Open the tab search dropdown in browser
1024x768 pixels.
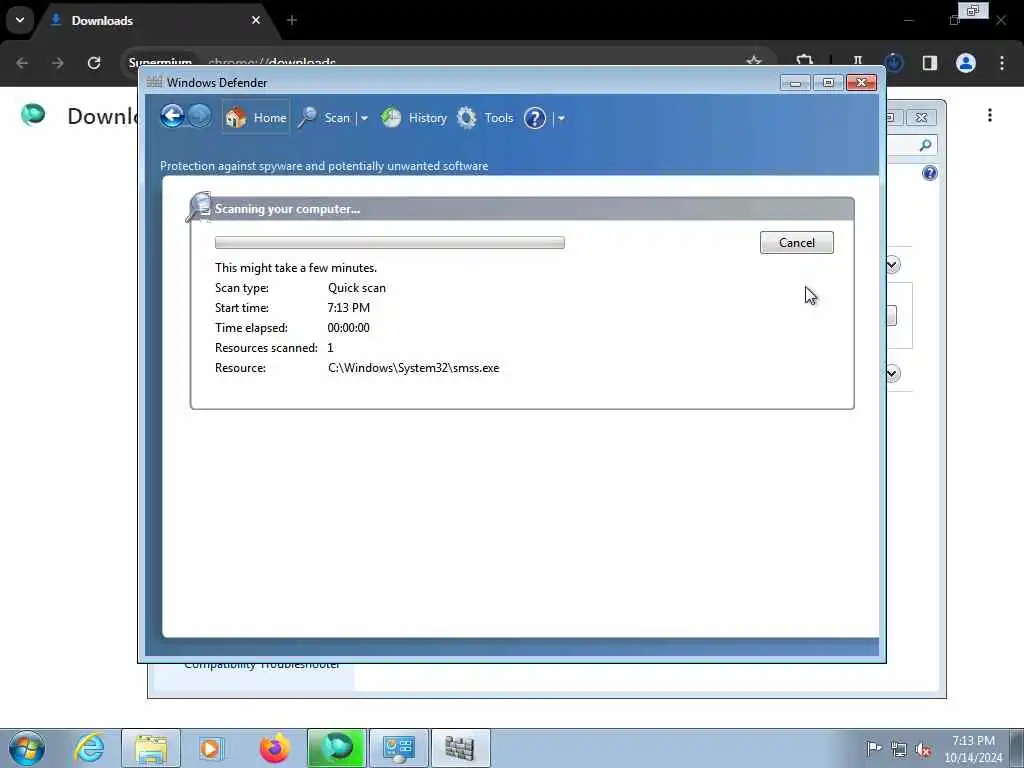[20, 20]
